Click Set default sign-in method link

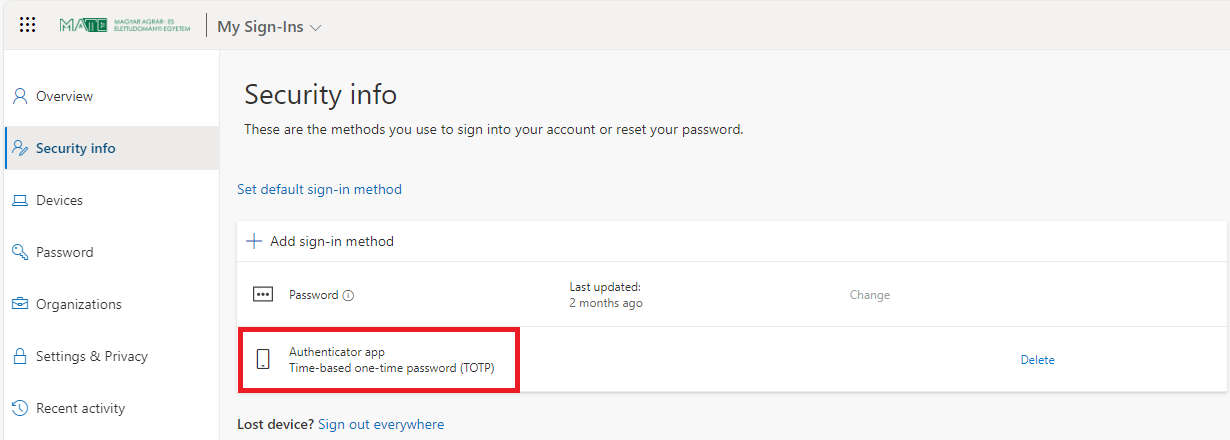tap(319, 189)
